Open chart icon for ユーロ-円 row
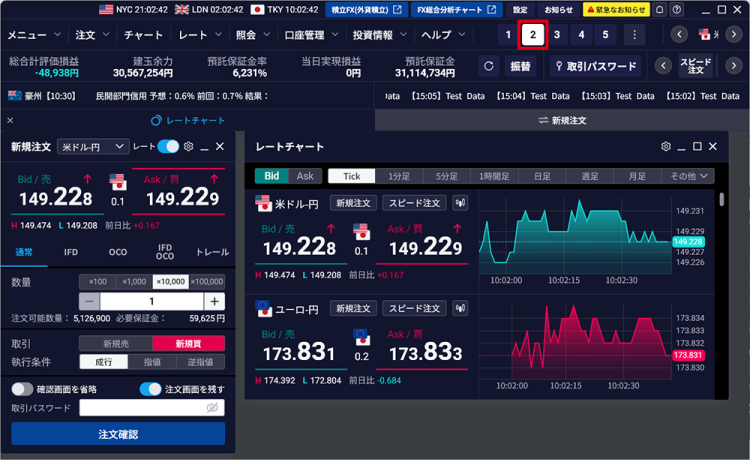750x460 pixels. 460,308
